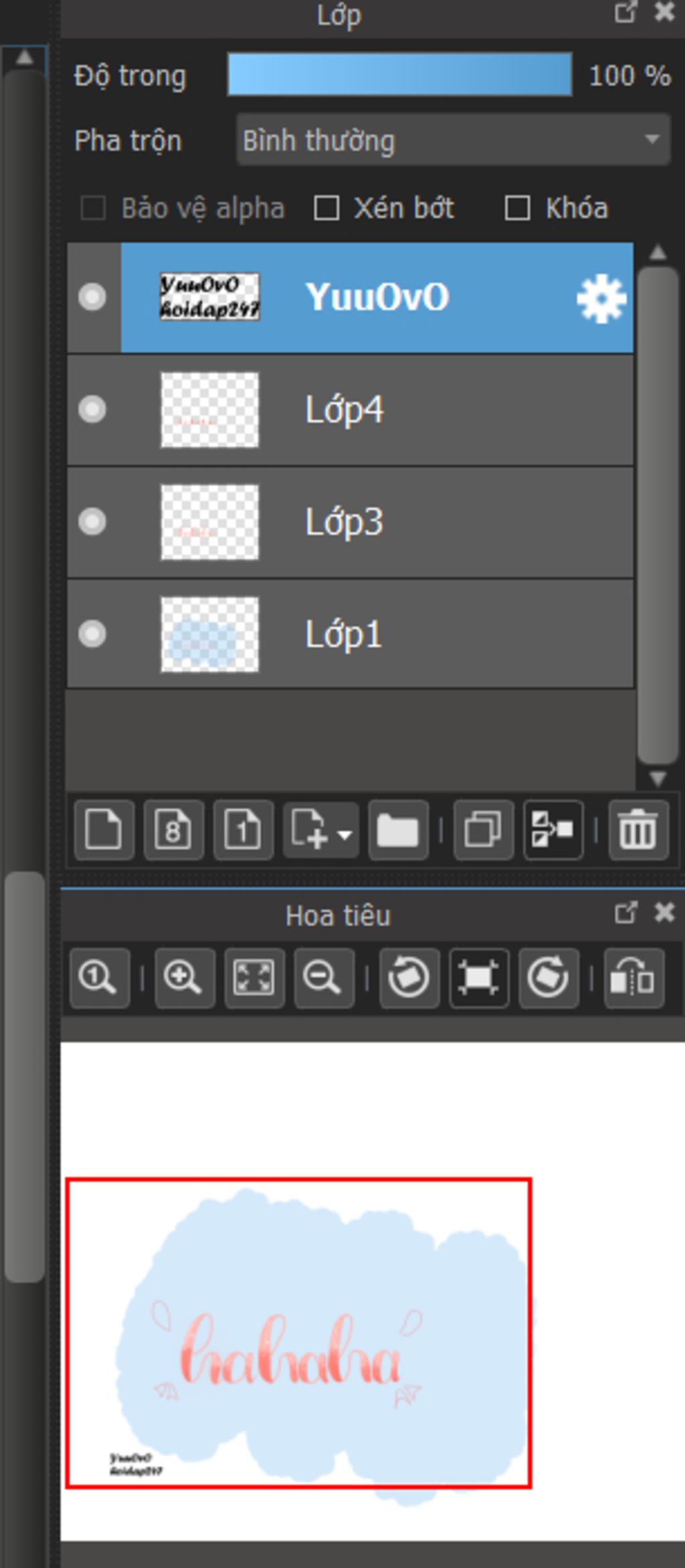Create a new 8-bit layer

click(x=173, y=830)
